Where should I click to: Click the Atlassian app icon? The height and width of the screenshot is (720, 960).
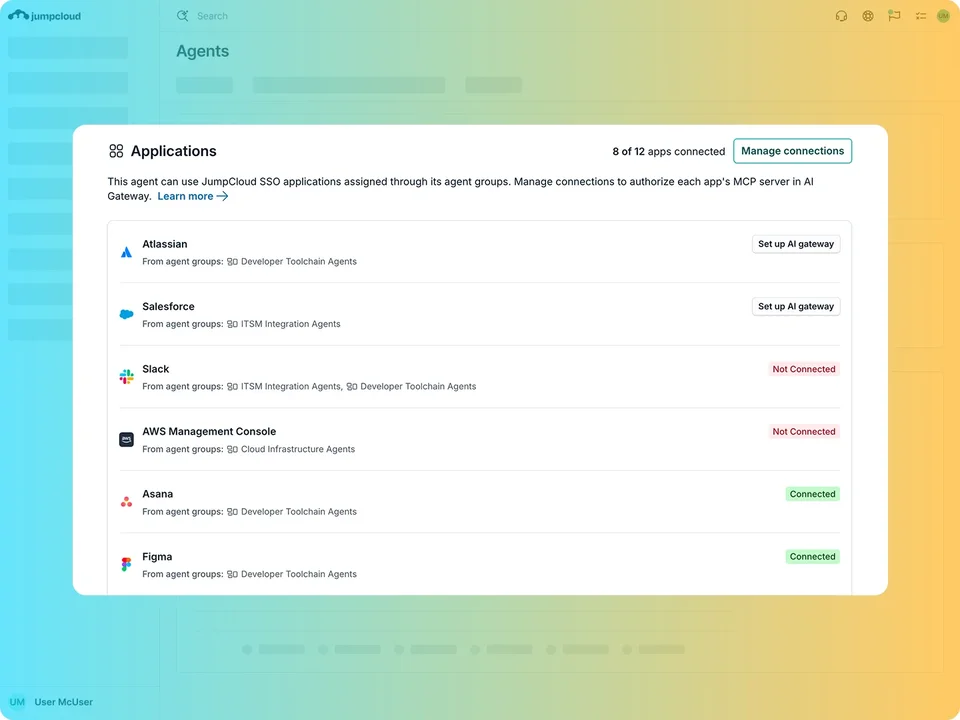pos(126,252)
